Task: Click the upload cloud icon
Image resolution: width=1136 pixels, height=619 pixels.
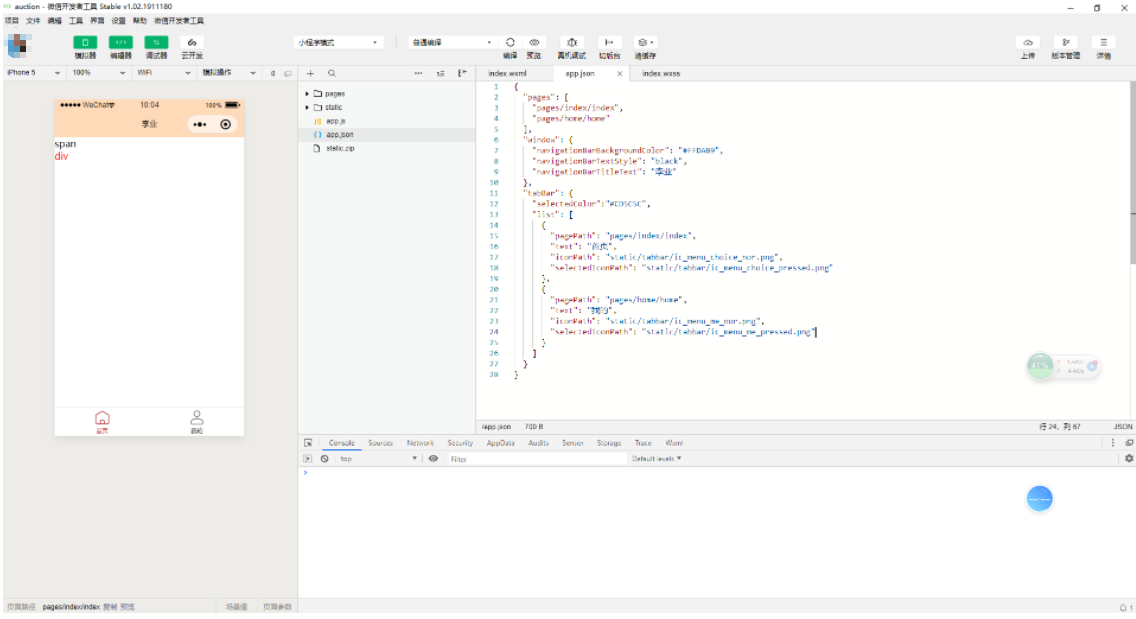Action: (x=1027, y=43)
